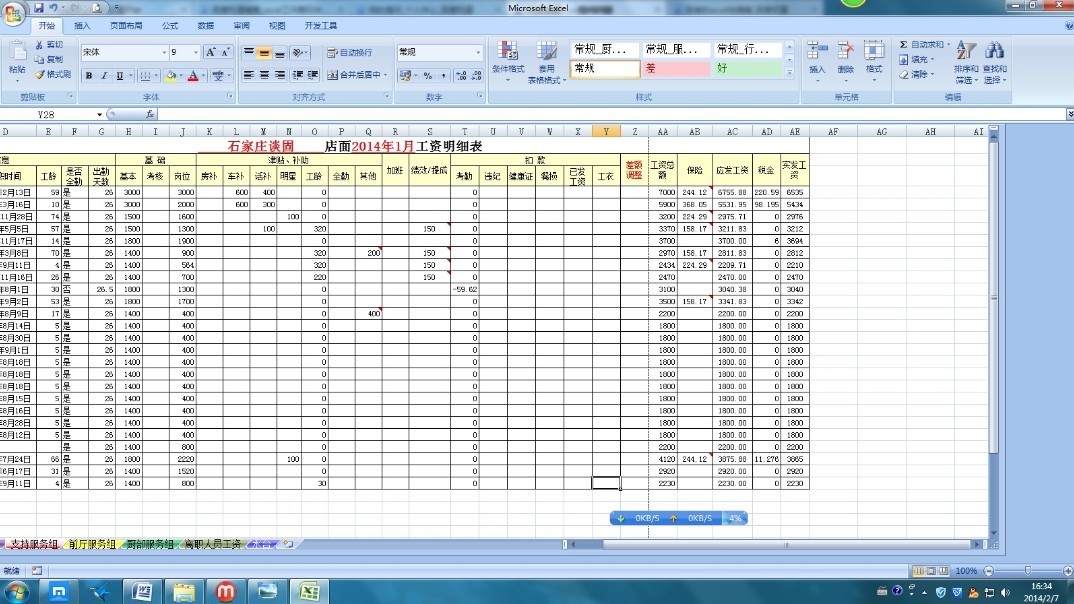The height and width of the screenshot is (604, 1074).
Task: Expand the fill color dropdown arrow
Action: pyautogui.click(x=182, y=75)
